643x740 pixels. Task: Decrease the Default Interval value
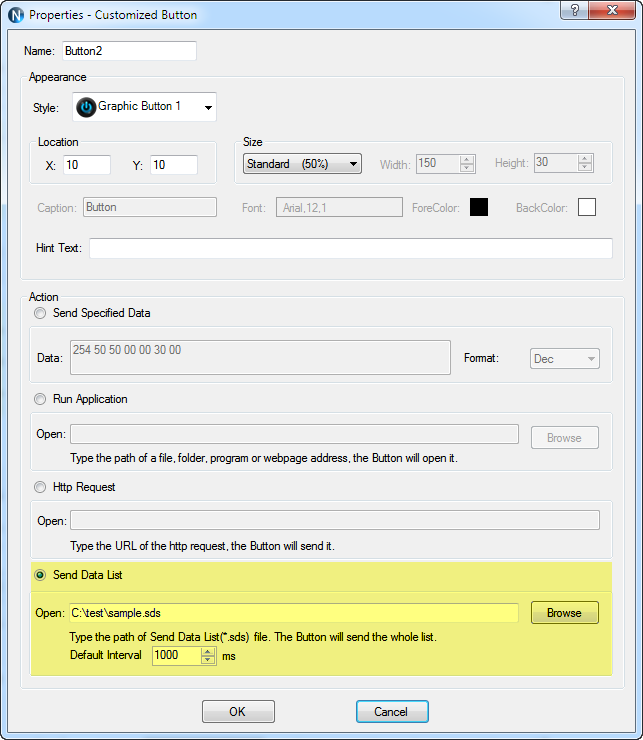[208, 660]
